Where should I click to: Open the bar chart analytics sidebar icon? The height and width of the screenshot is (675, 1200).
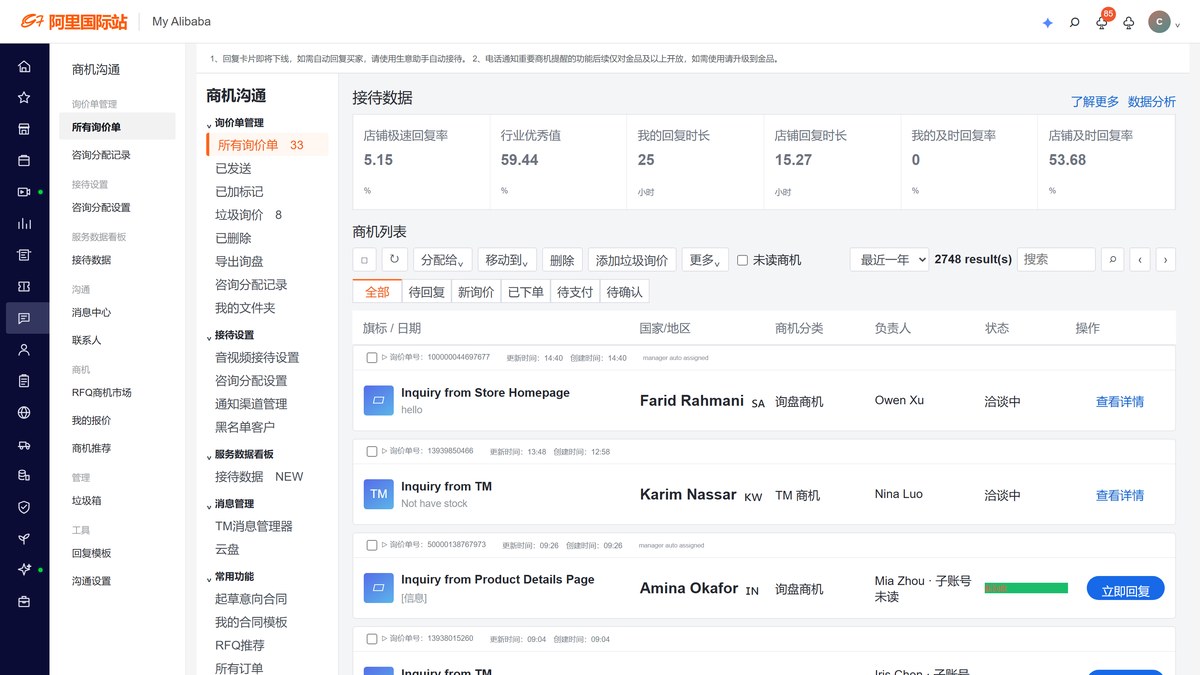(24, 224)
